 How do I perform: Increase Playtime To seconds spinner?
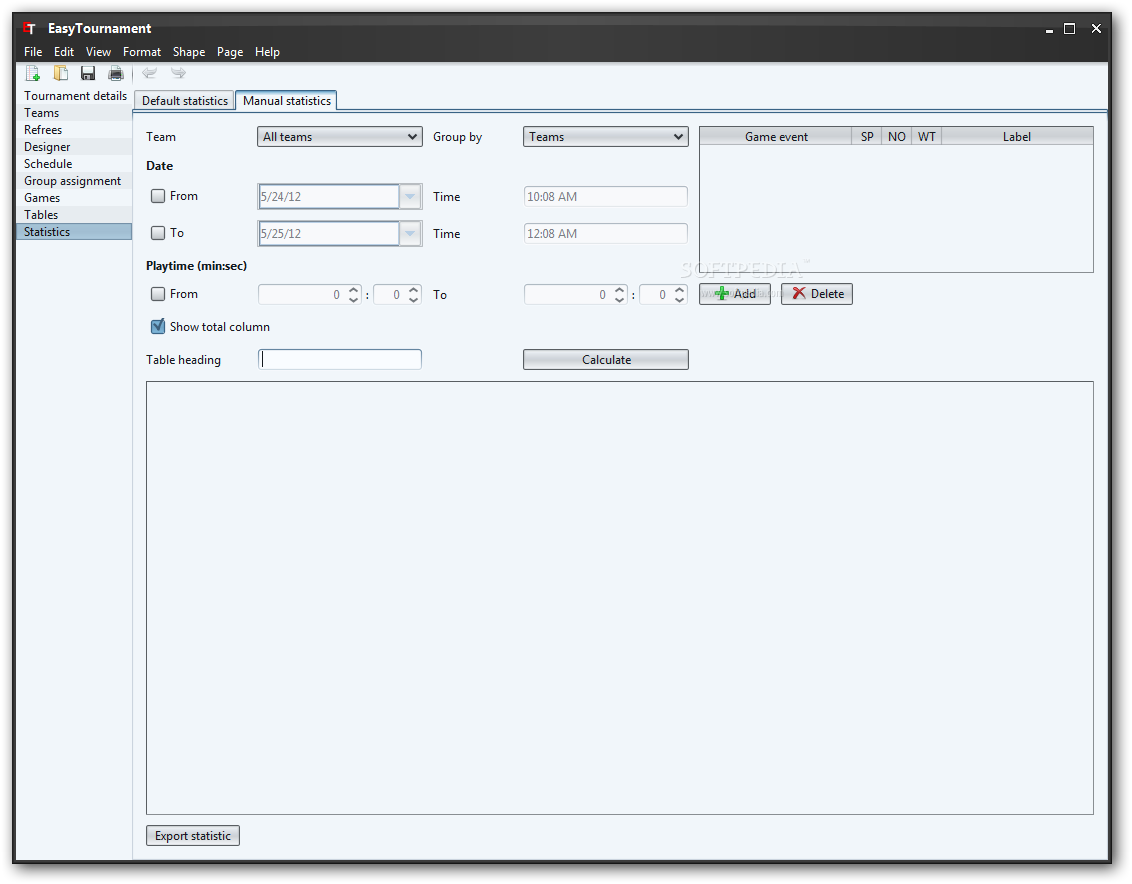679,290
